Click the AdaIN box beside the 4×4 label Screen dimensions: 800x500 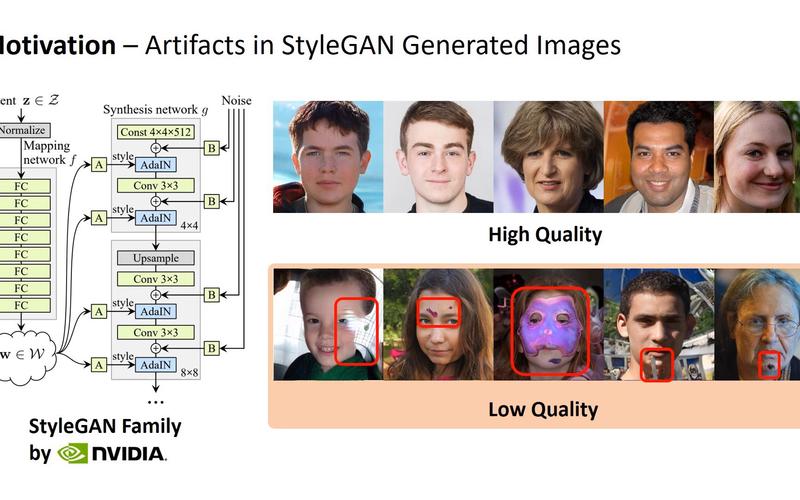(156, 218)
